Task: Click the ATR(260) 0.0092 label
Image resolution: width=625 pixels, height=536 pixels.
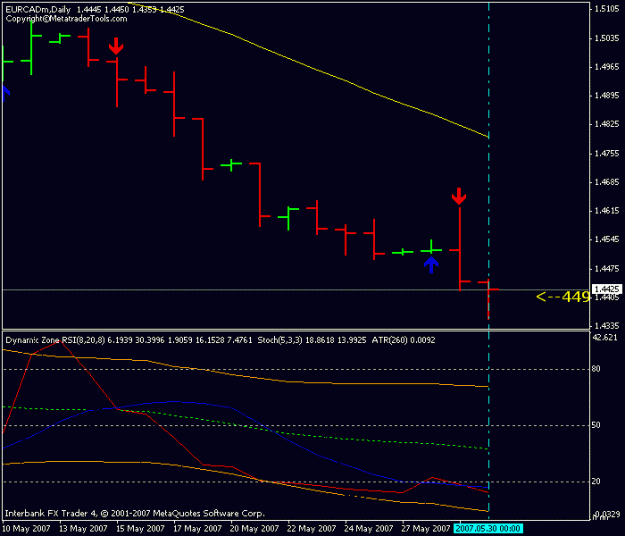Action: point(403,340)
